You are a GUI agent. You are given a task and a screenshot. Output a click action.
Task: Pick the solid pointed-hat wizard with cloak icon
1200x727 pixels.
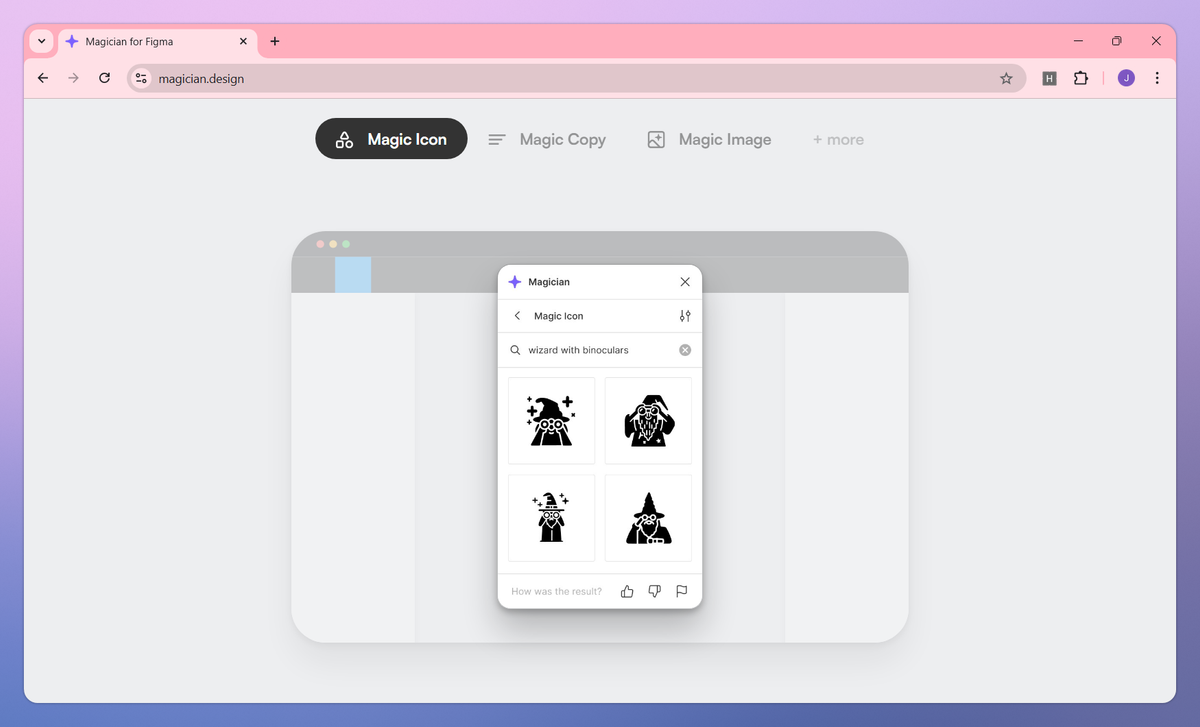[648, 517]
